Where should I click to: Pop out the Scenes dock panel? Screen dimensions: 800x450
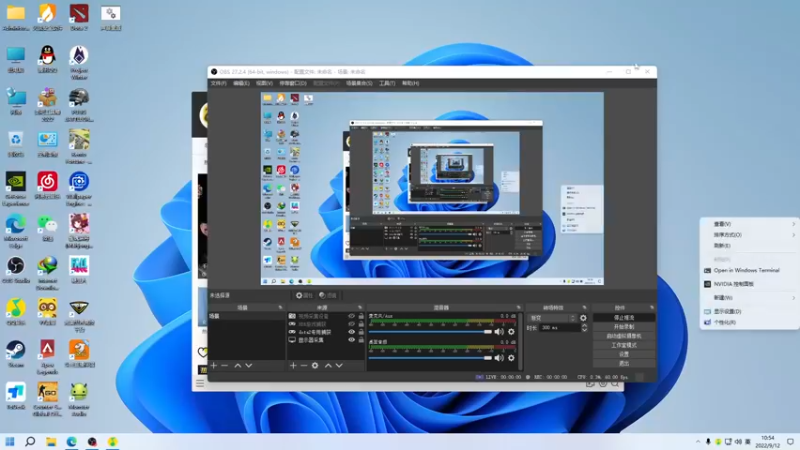(280, 308)
